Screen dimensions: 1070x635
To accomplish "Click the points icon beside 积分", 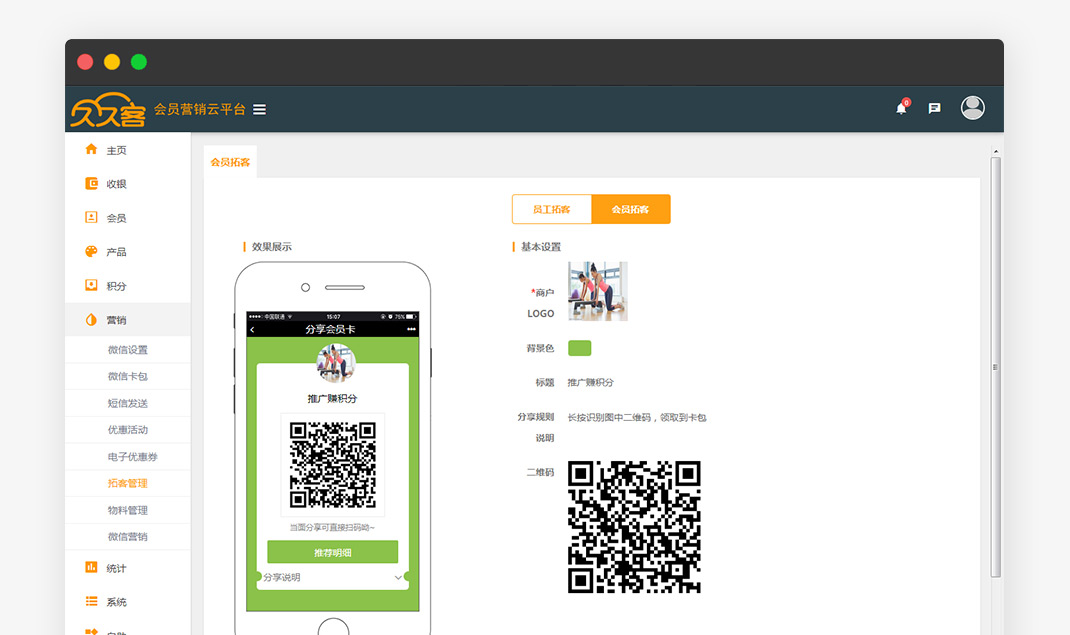I will [91, 285].
